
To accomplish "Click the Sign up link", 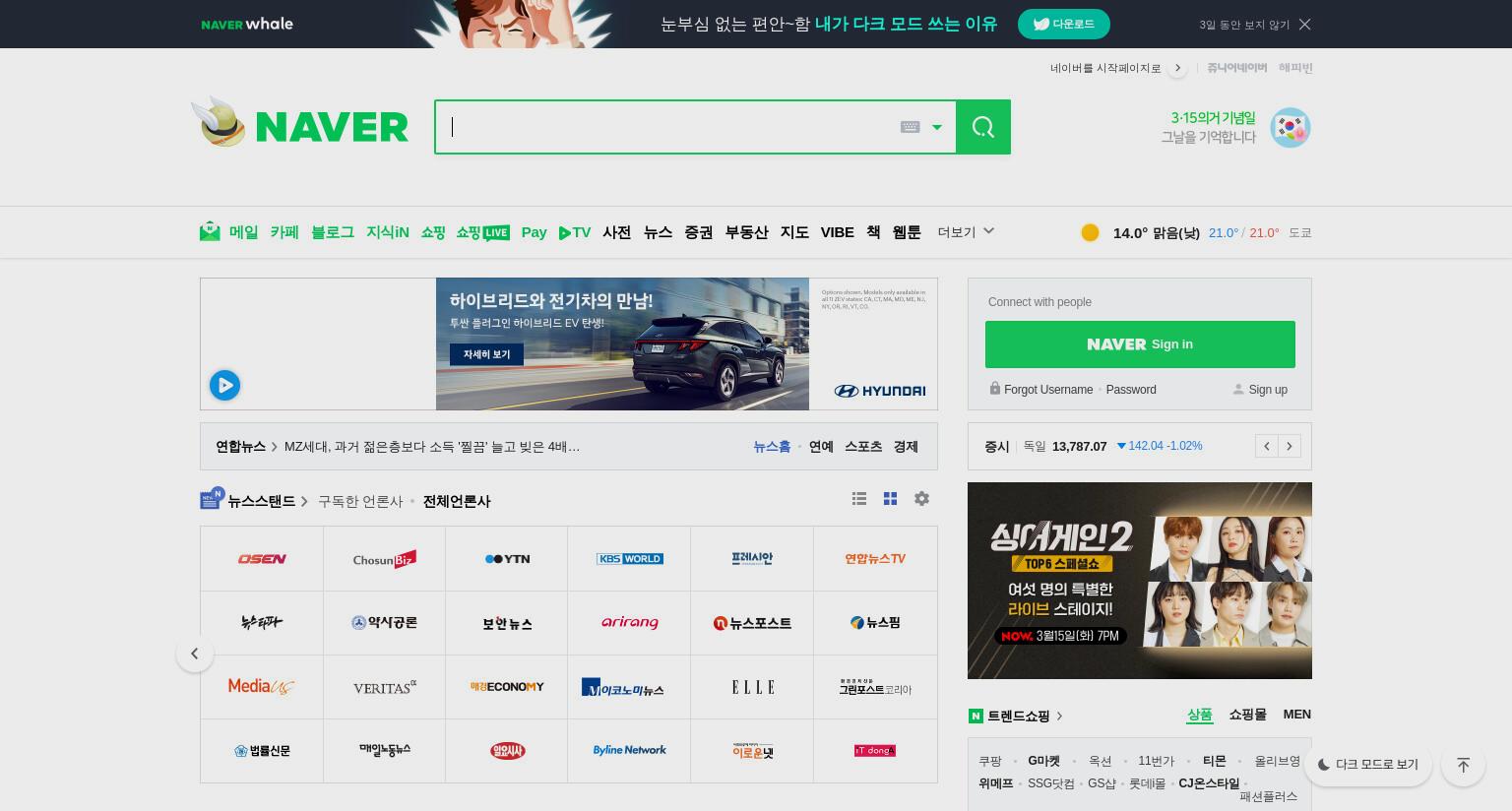I will point(1268,390).
